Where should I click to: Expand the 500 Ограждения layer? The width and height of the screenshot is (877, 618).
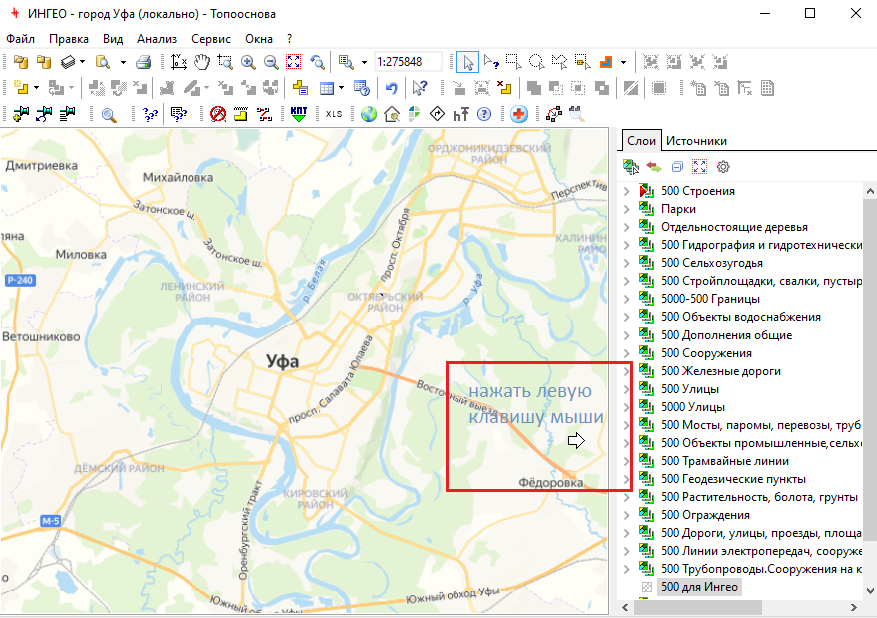[x=626, y=515]
